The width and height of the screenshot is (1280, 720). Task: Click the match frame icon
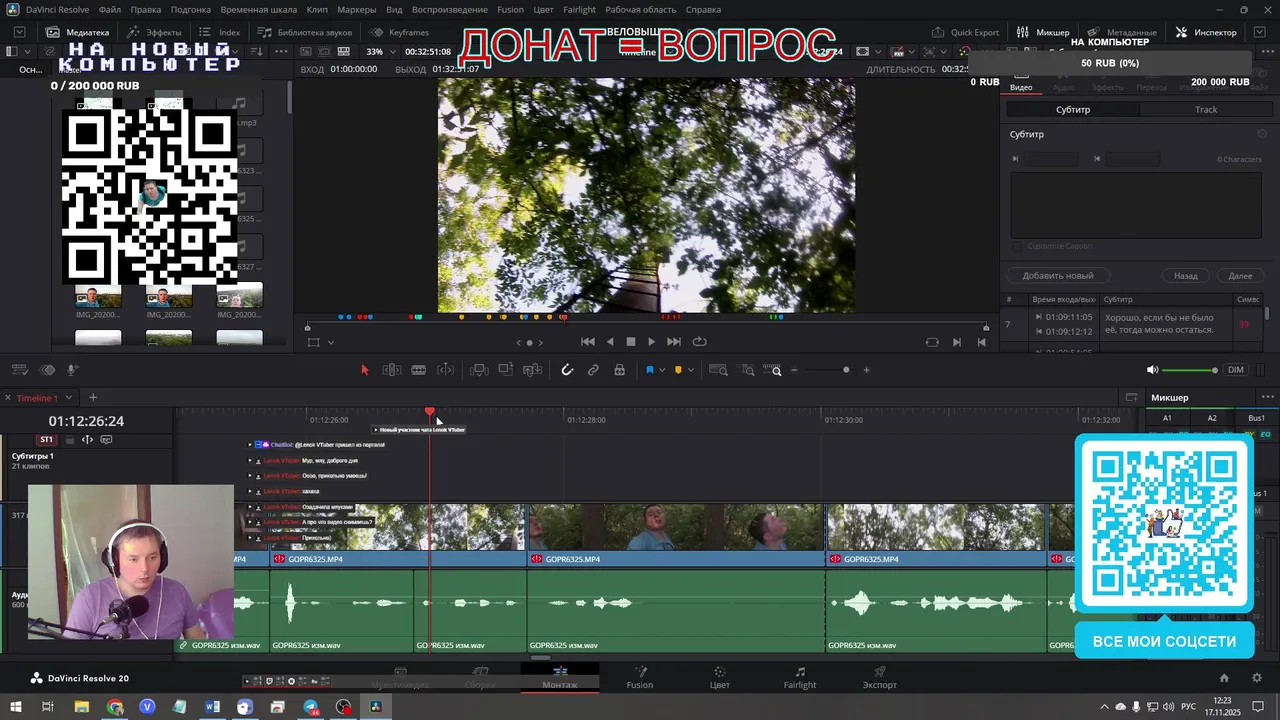pos(932,342)
